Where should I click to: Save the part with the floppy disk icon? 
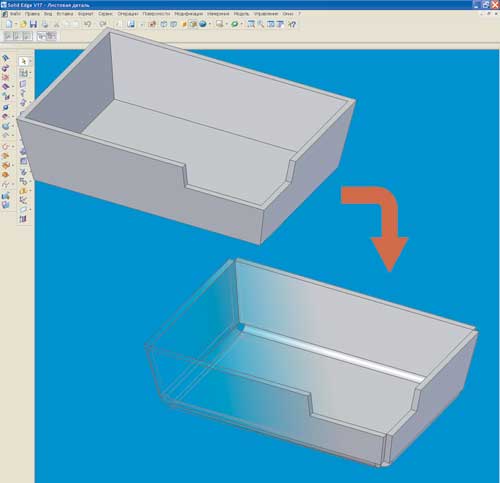click(x=33, y=24)
